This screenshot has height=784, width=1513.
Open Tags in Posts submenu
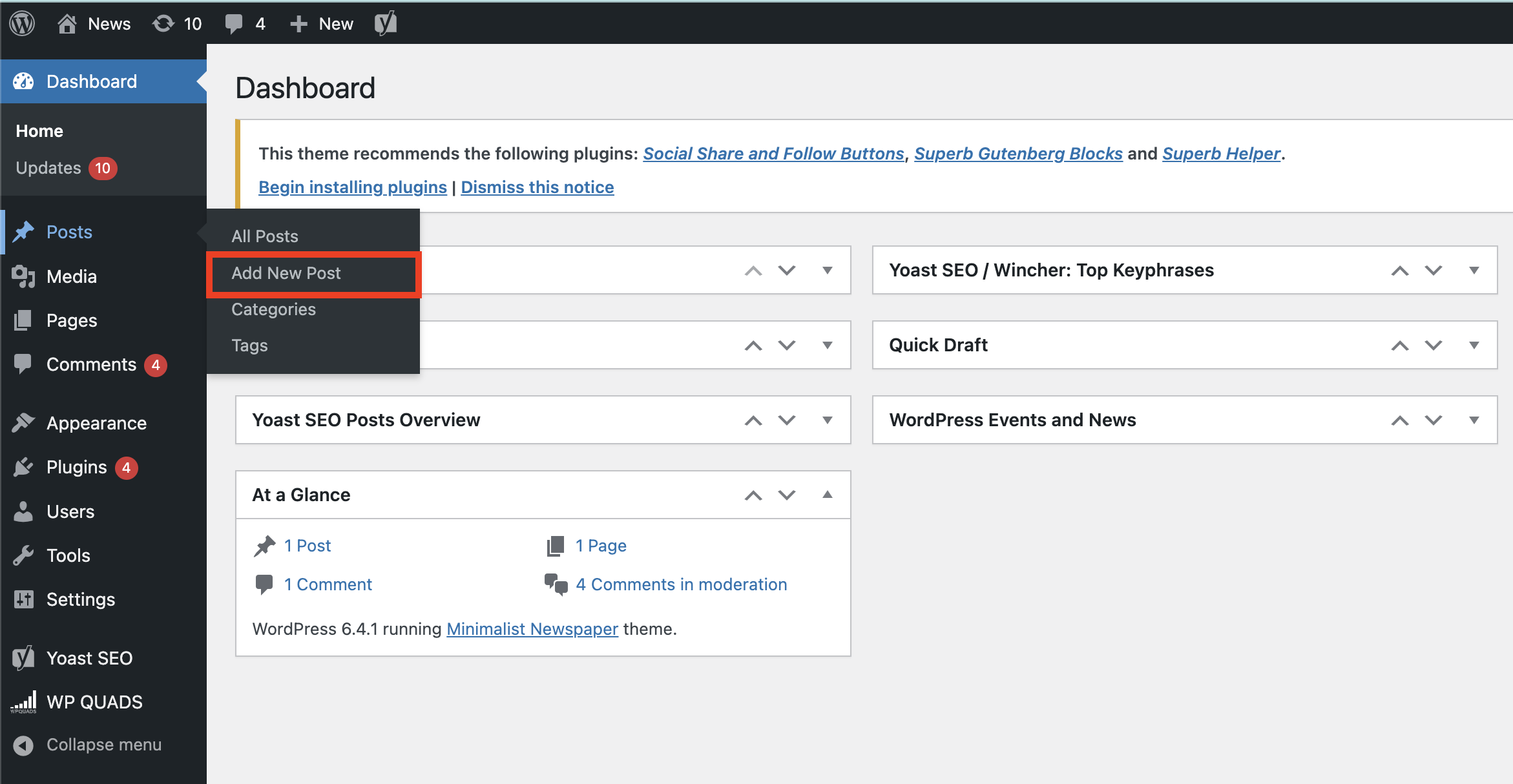point(249,346)
